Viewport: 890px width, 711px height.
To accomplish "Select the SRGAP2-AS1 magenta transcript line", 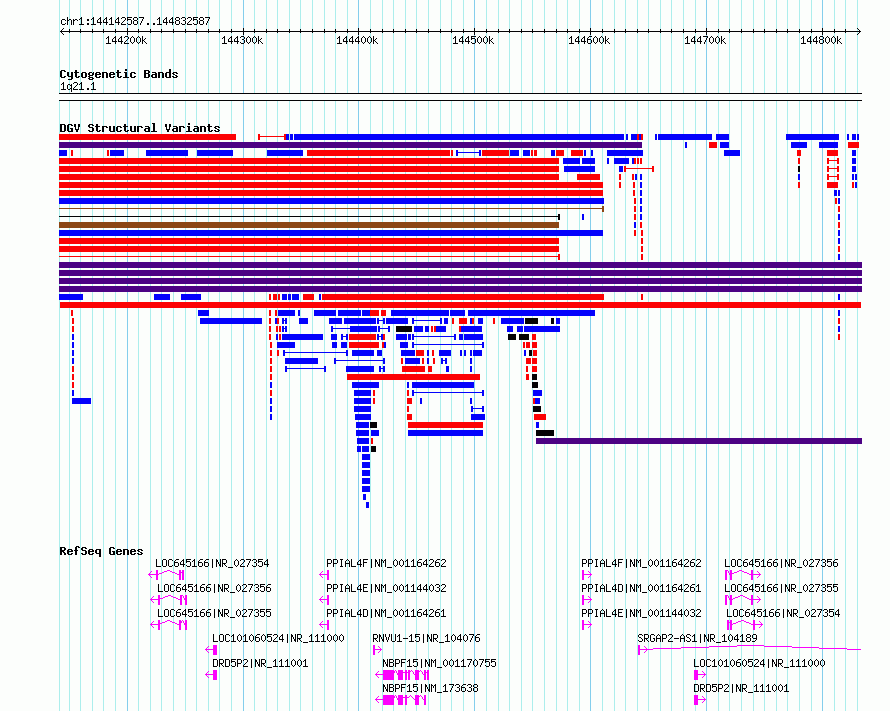I will coord(749,648).
